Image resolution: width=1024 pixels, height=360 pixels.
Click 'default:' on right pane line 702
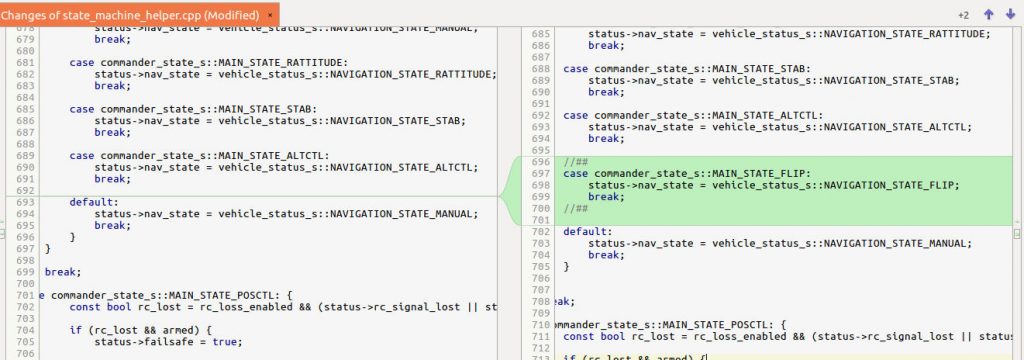(x=587, y=232)
